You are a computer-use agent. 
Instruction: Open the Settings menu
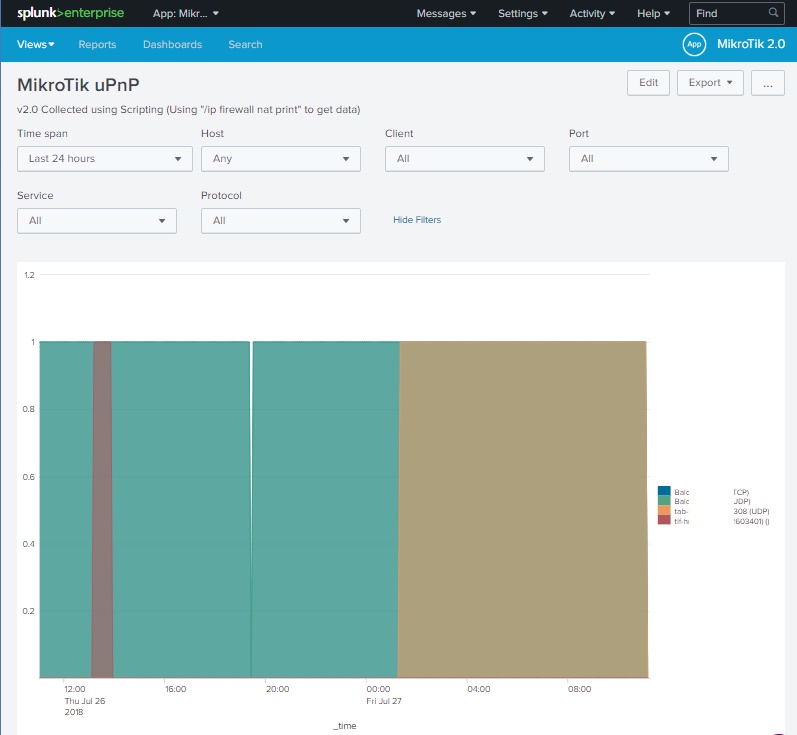523,14
